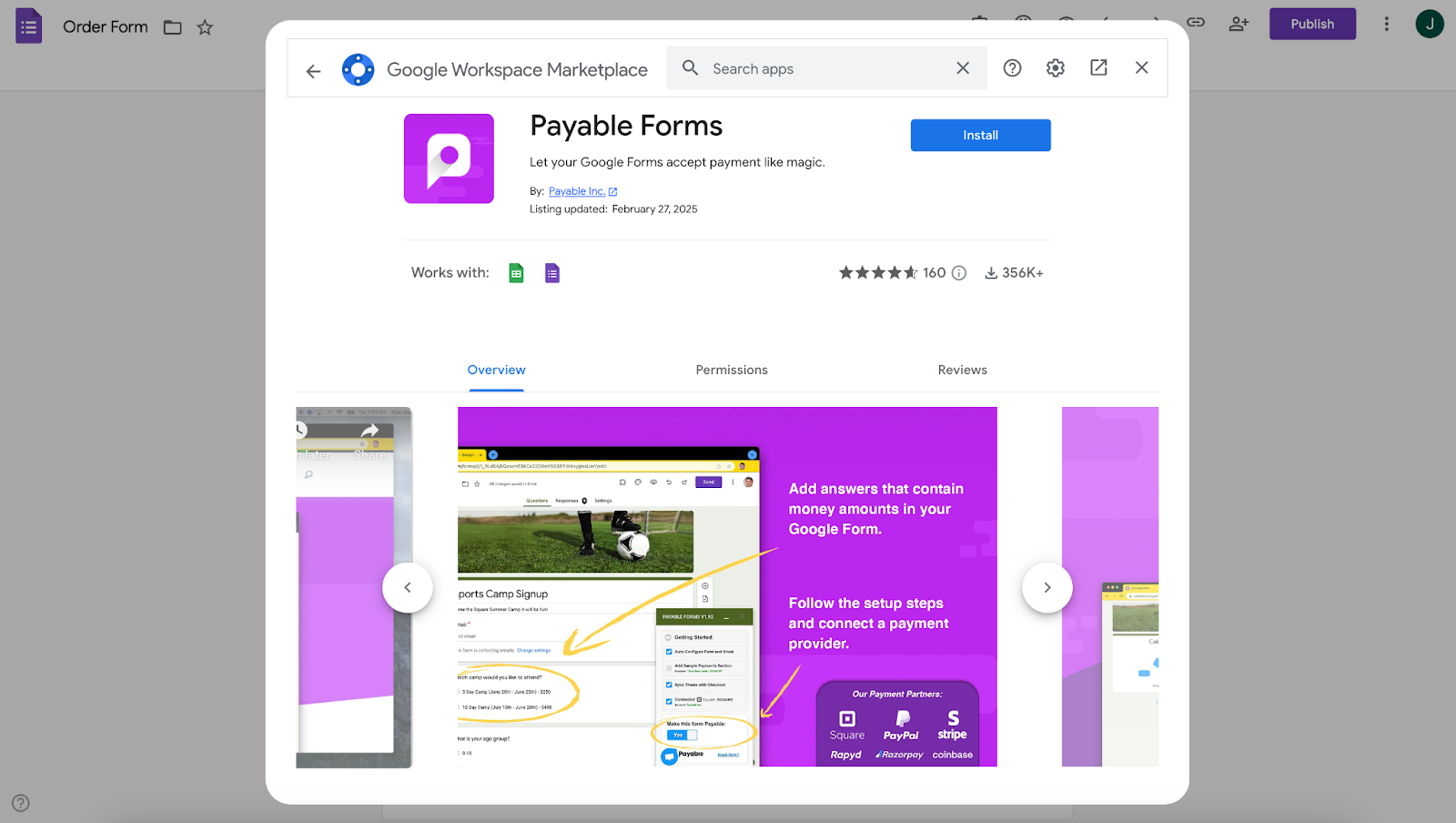Click the Order Form title

coord(106,27)
